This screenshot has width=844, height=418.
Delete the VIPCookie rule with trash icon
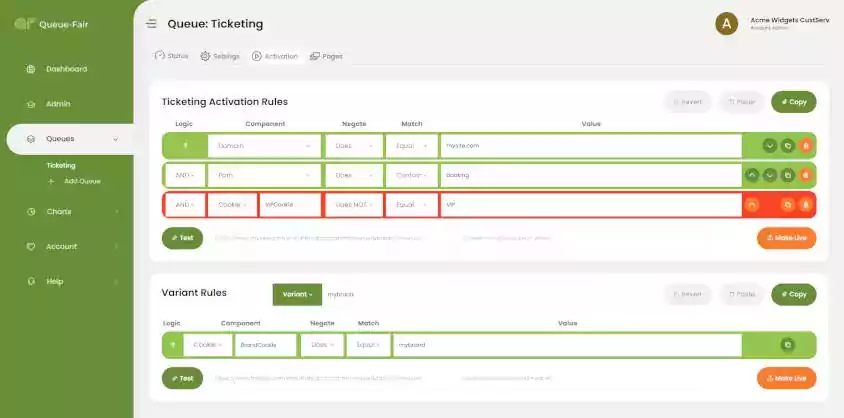pyautogui.click(x=805, y=205)
